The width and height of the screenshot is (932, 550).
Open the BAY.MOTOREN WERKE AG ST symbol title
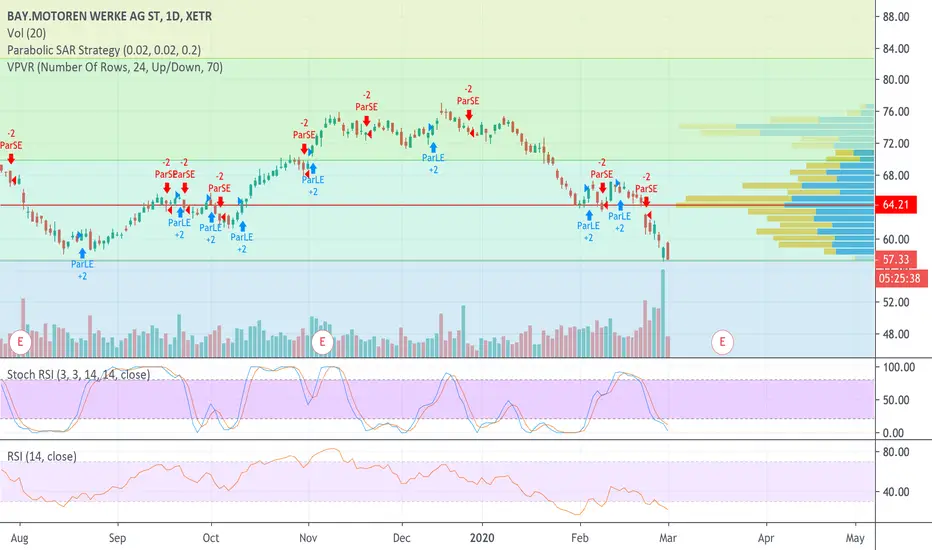(x=109, y=17)
